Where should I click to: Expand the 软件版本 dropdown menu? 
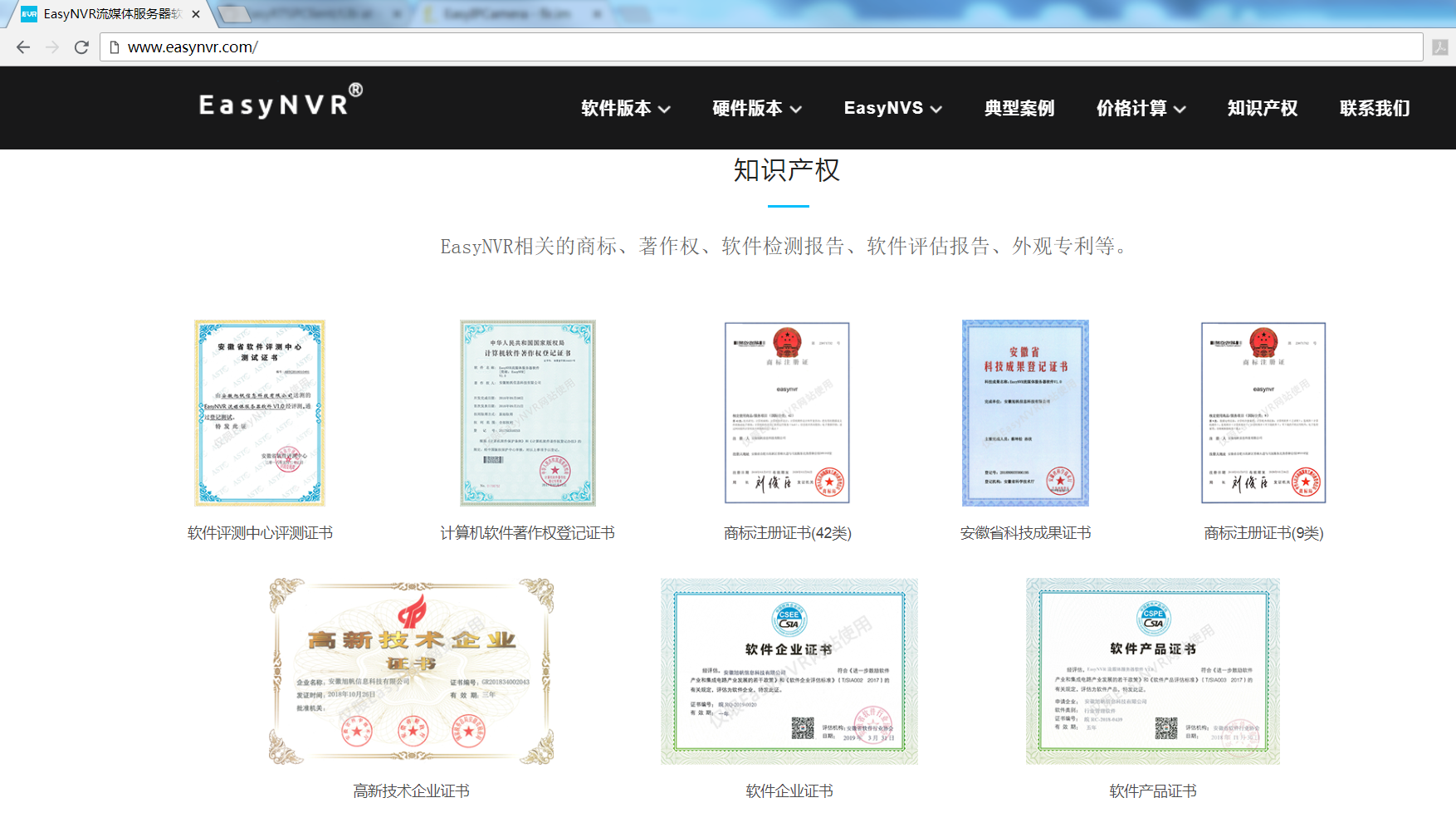click(x=626, y=108)
